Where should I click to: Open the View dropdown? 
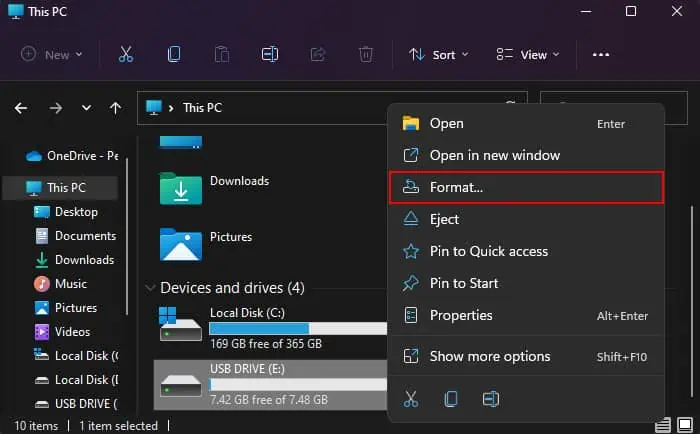pos(528,55)
